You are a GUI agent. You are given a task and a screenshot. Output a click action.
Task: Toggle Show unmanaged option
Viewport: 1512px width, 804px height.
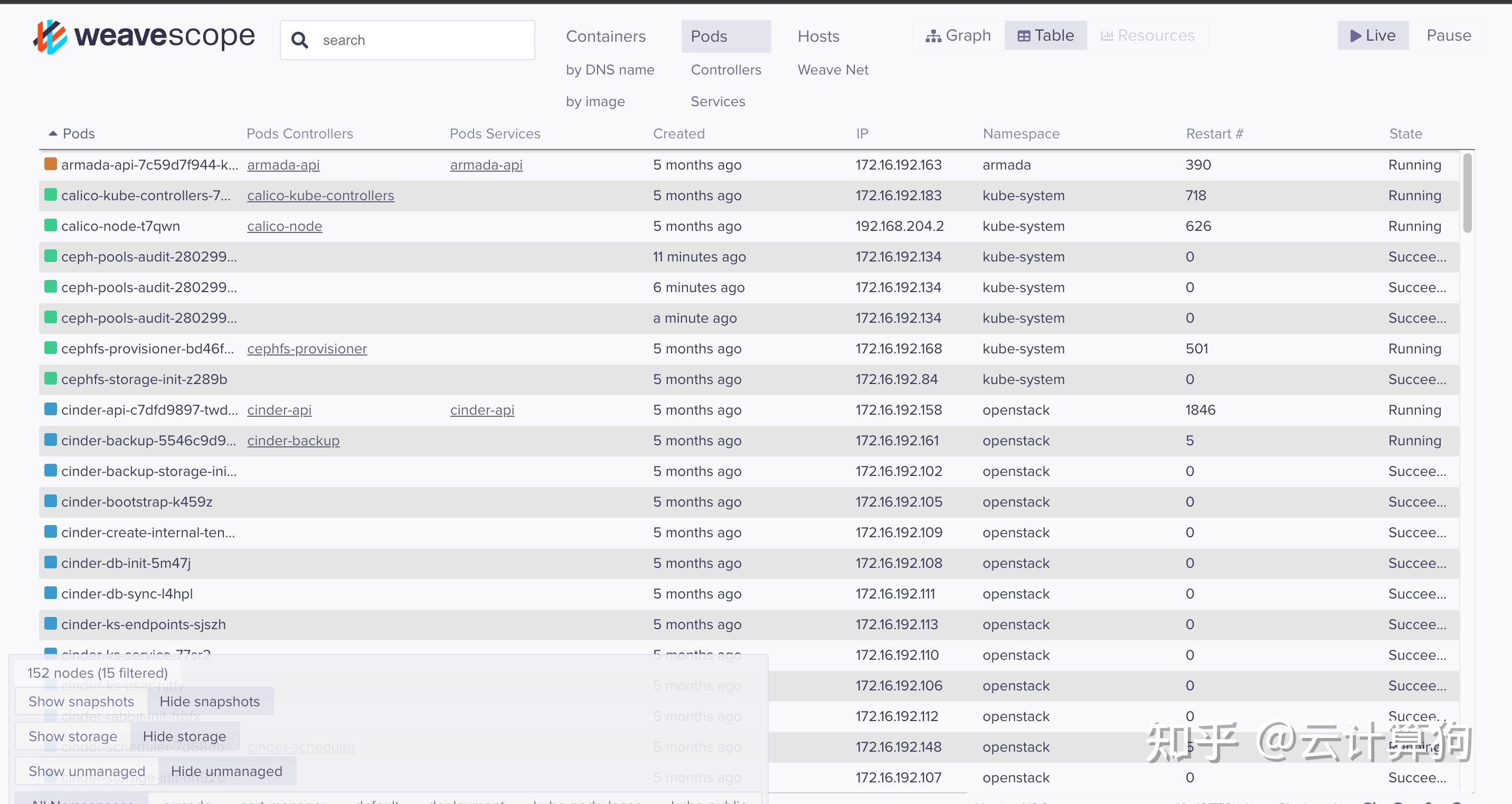pyautogui.click(x=87, y=771)
